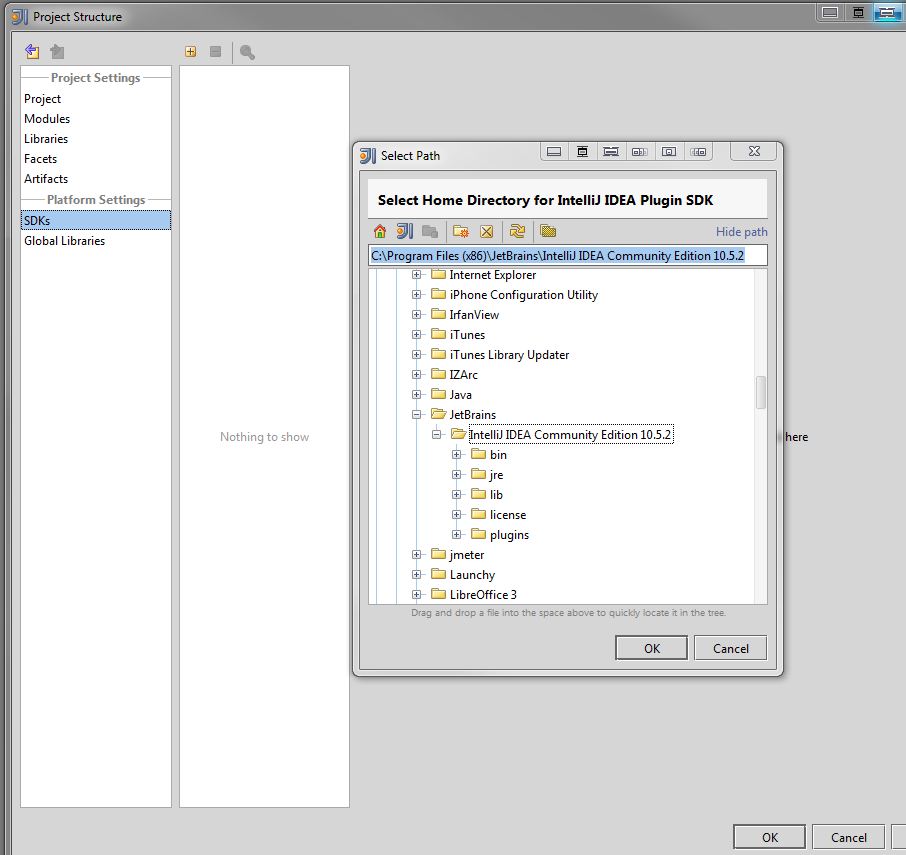906x855 pixels.
Task: Select the IZArc folder label
Action: [x=463, y=375]
